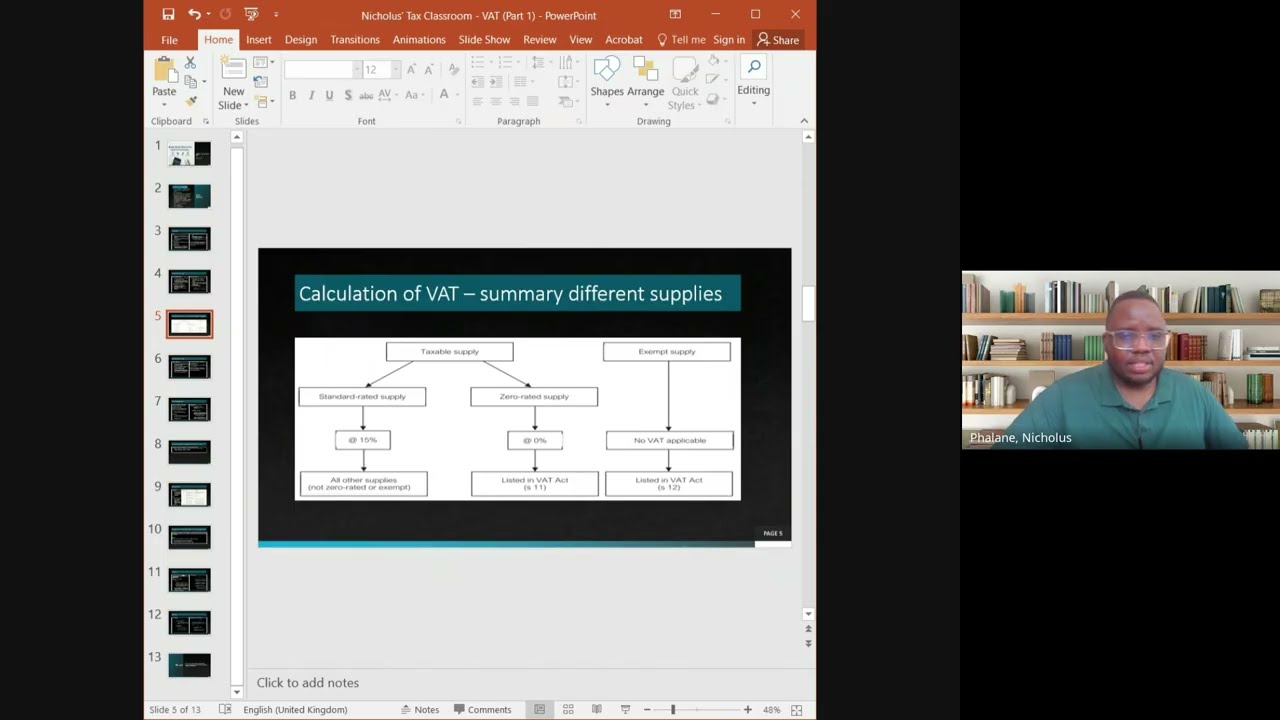Toggle Justify paragraph alignment

coord(532,101)
